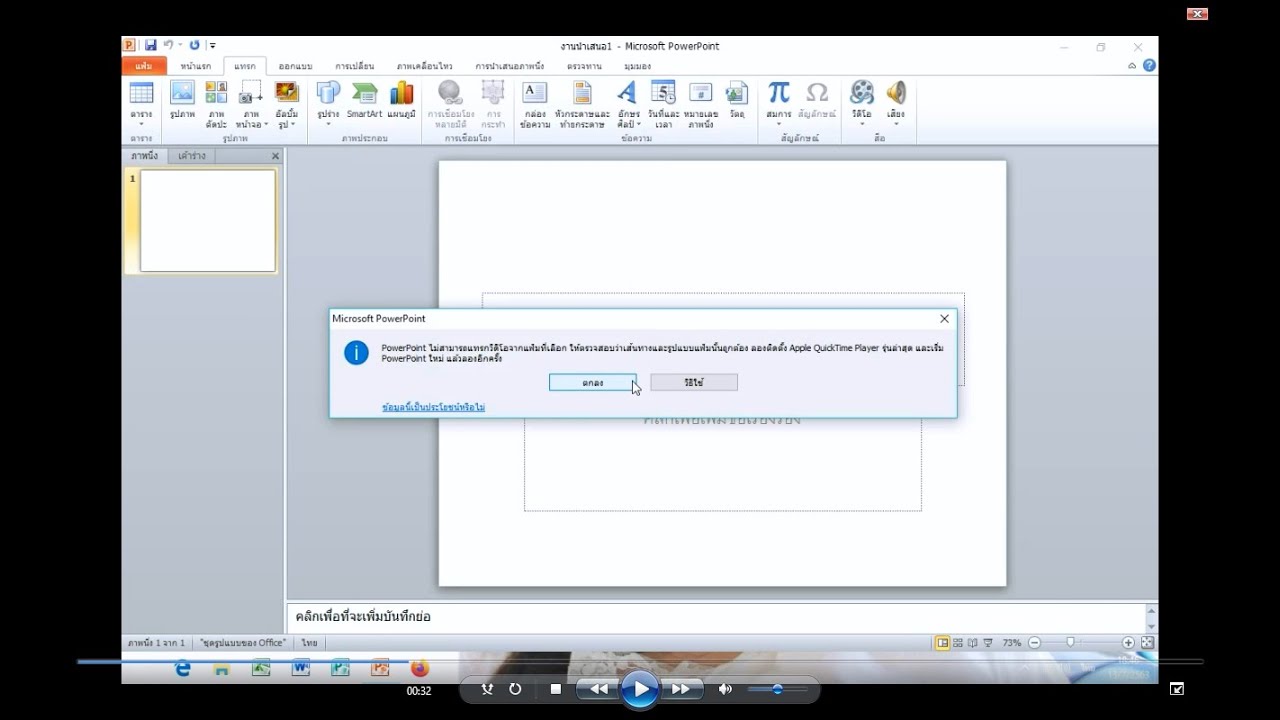Insert audio (เสียง) from ribbon
The width and height of the screenshot is (1280, 720).
pos(895,105)
